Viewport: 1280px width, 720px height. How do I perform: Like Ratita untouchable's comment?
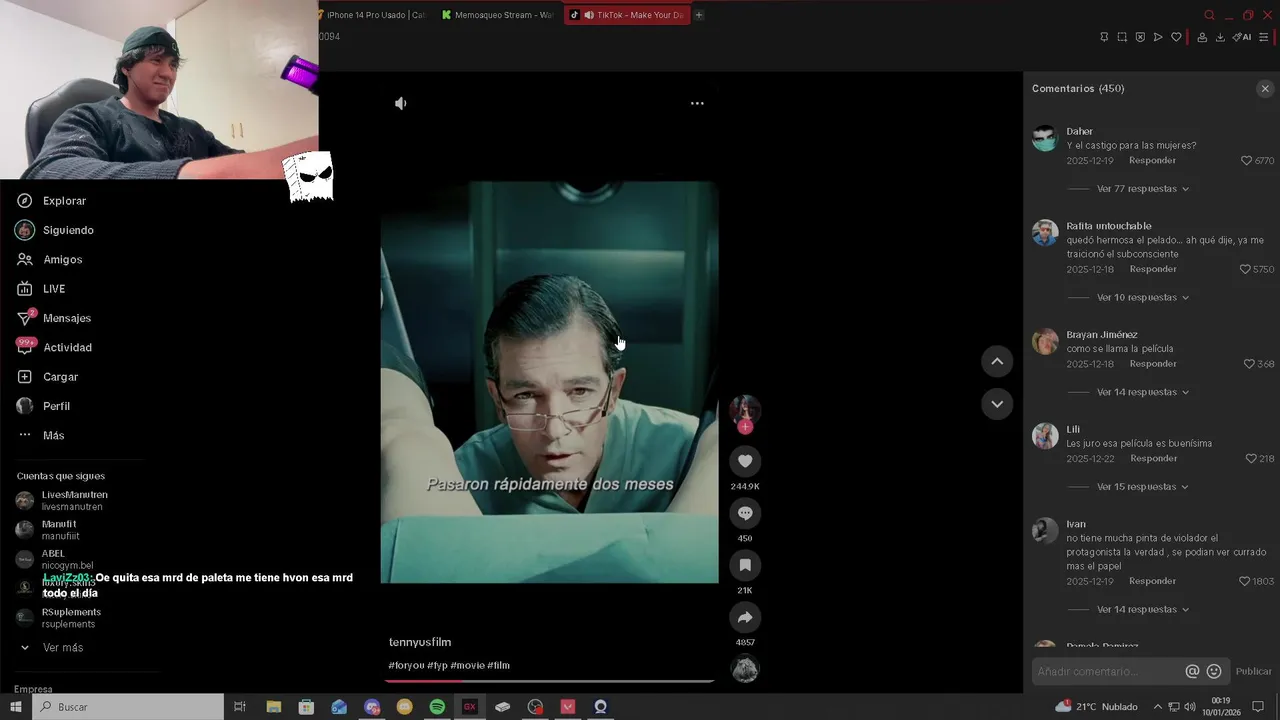[x=1246, y=270]
